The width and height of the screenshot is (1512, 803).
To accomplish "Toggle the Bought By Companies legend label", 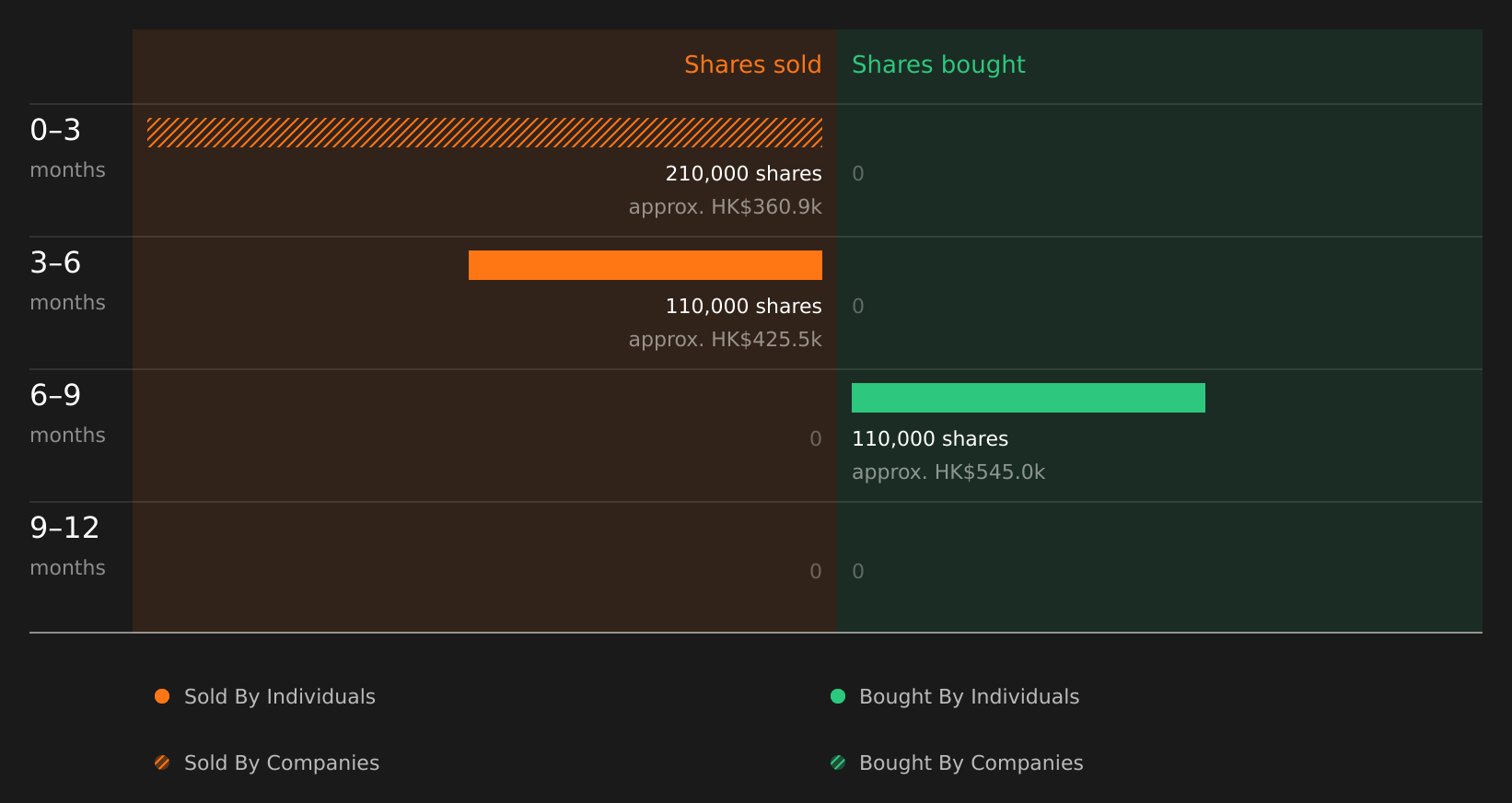I will (971, 763).
